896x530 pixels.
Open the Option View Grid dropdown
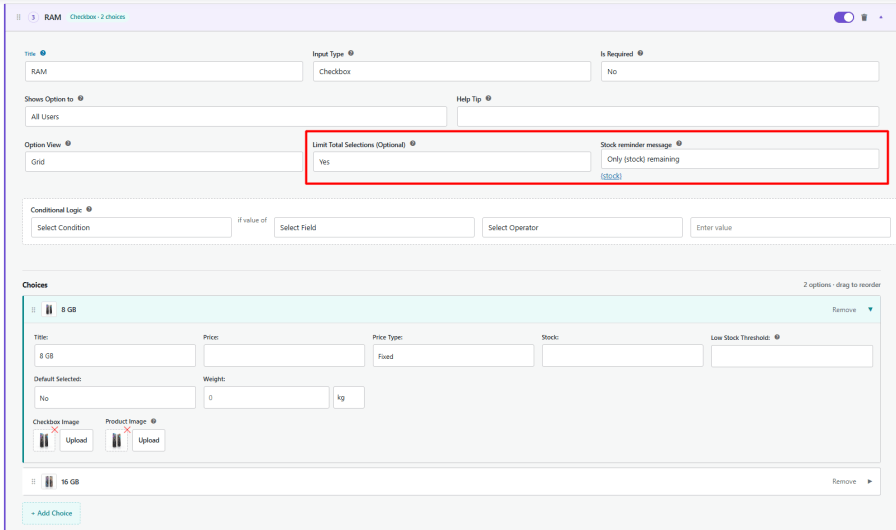(163, 162)
